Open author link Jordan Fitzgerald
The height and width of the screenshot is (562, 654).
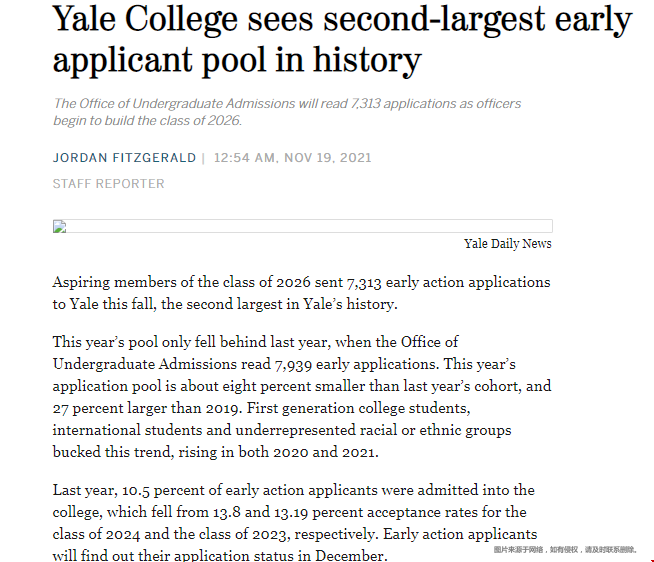pyautogui.click(x=124, y=158)
